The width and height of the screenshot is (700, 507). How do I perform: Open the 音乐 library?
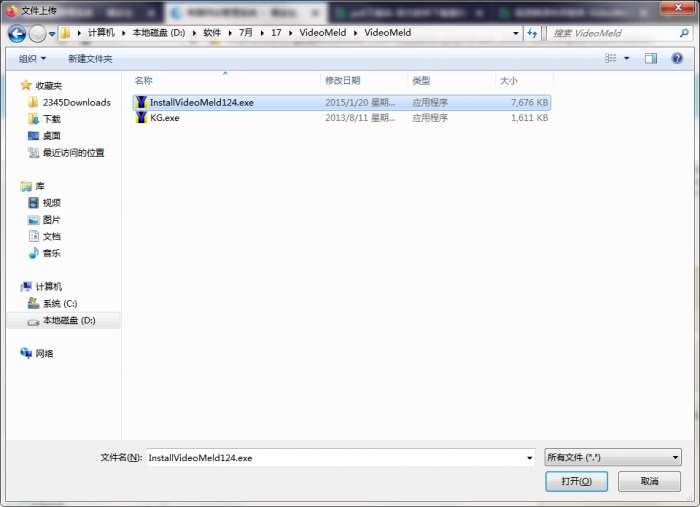point(52,253)
